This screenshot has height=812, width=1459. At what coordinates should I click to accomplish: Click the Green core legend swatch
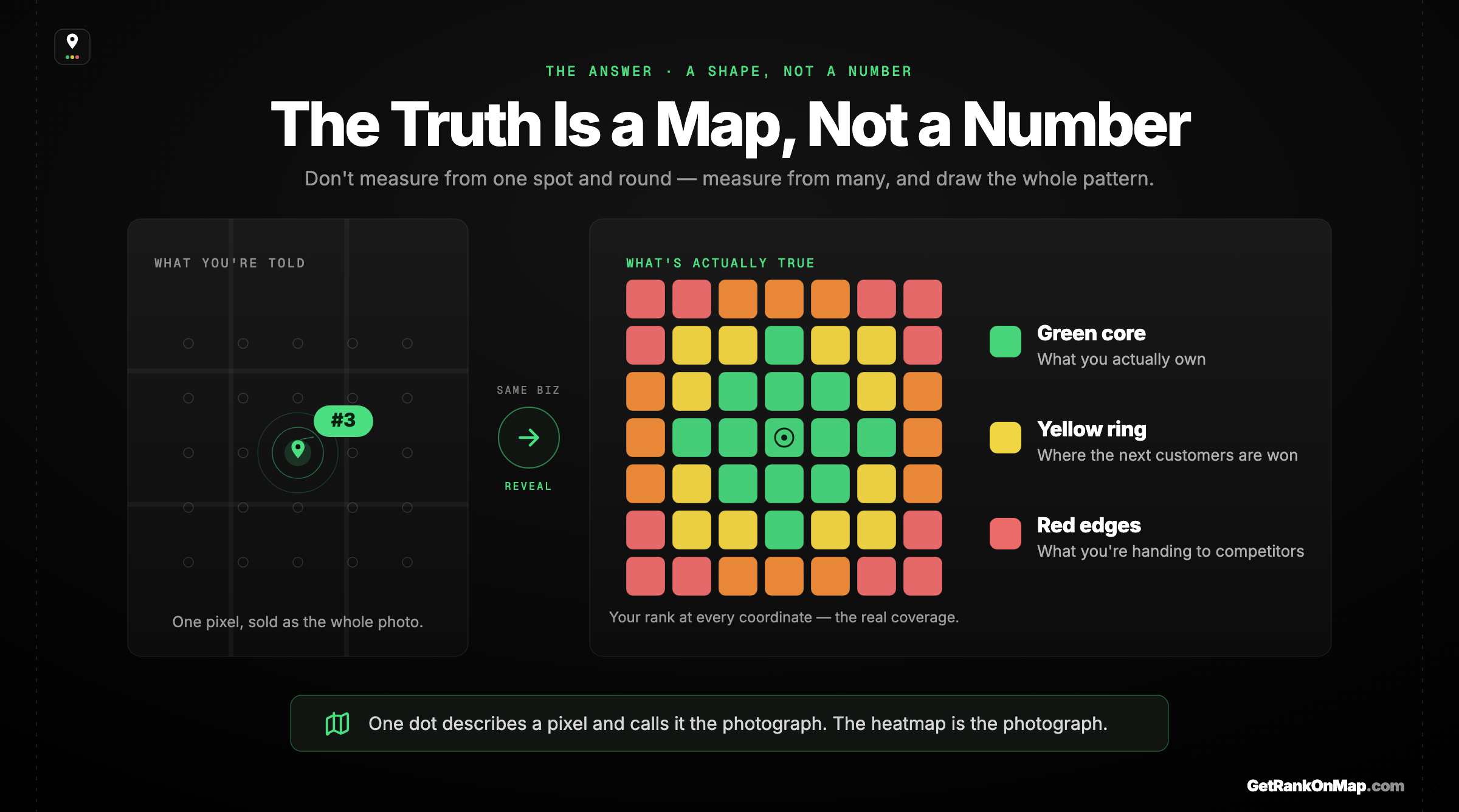click(1005, 342)
